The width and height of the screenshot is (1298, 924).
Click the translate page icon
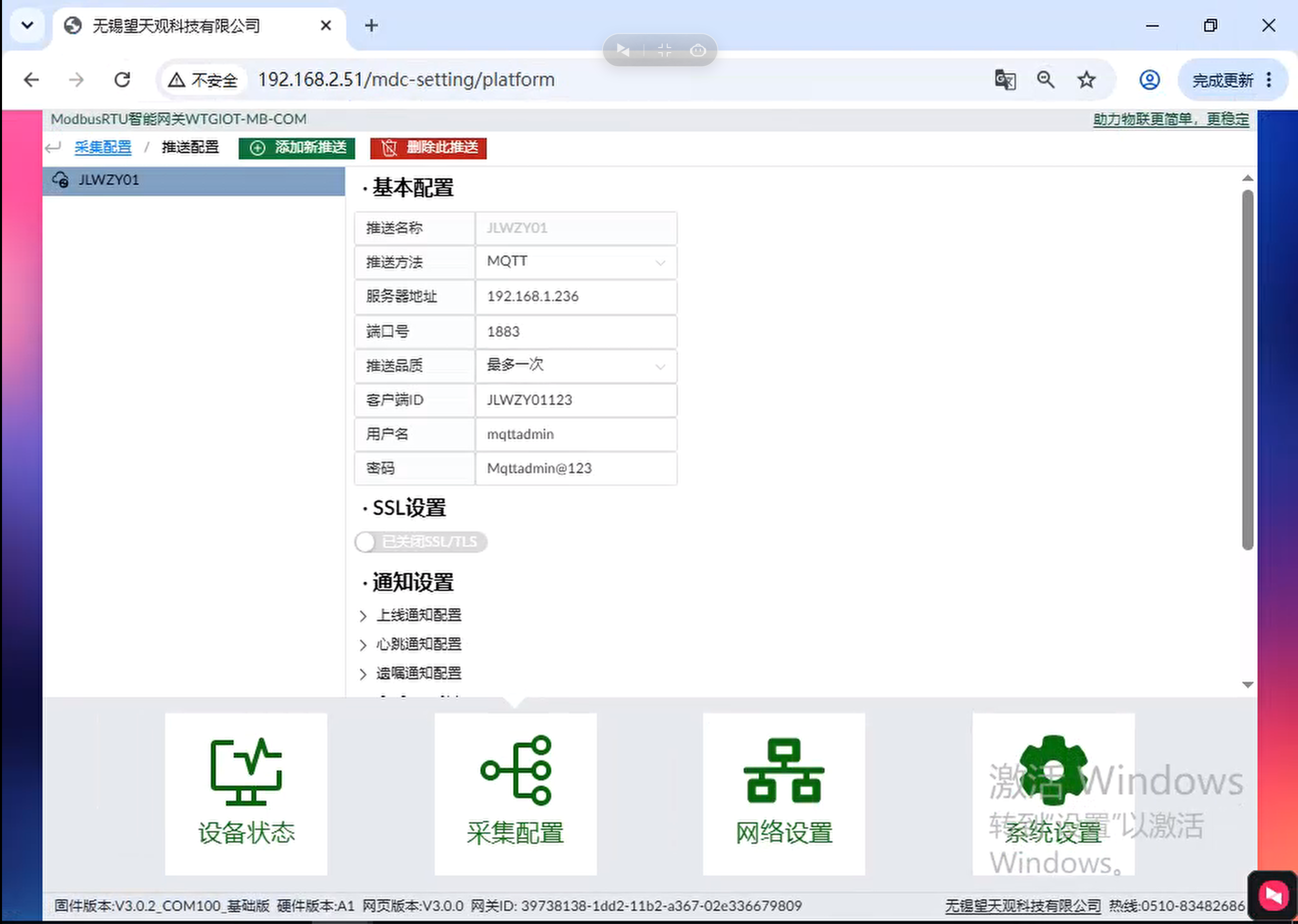pos(1005,79)
